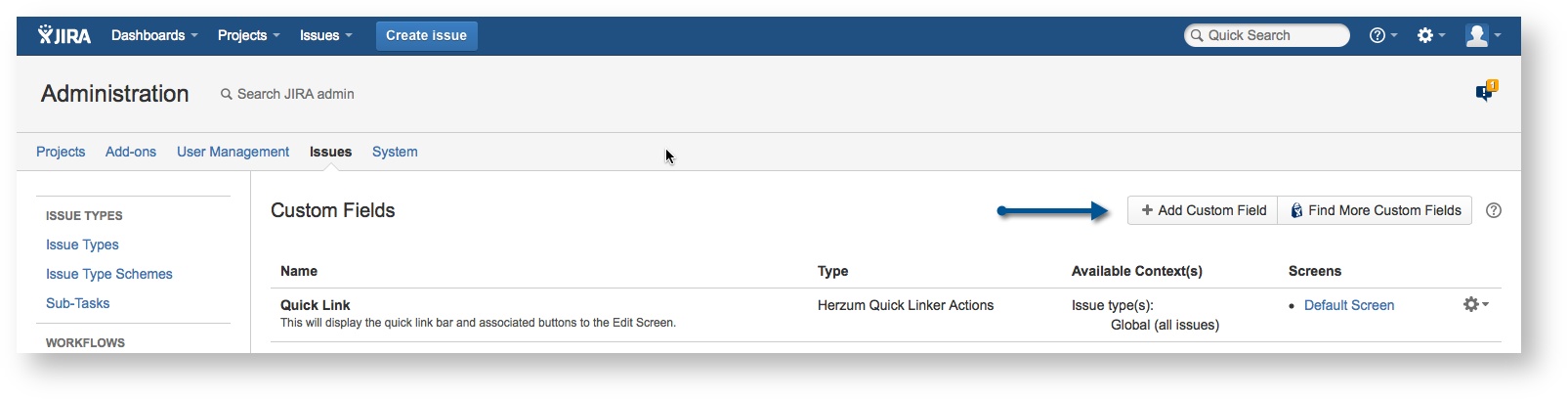This screenshot has height=400, width=1568.
Task: Open the Quick Link gear actions menu
Action: 1475,305
